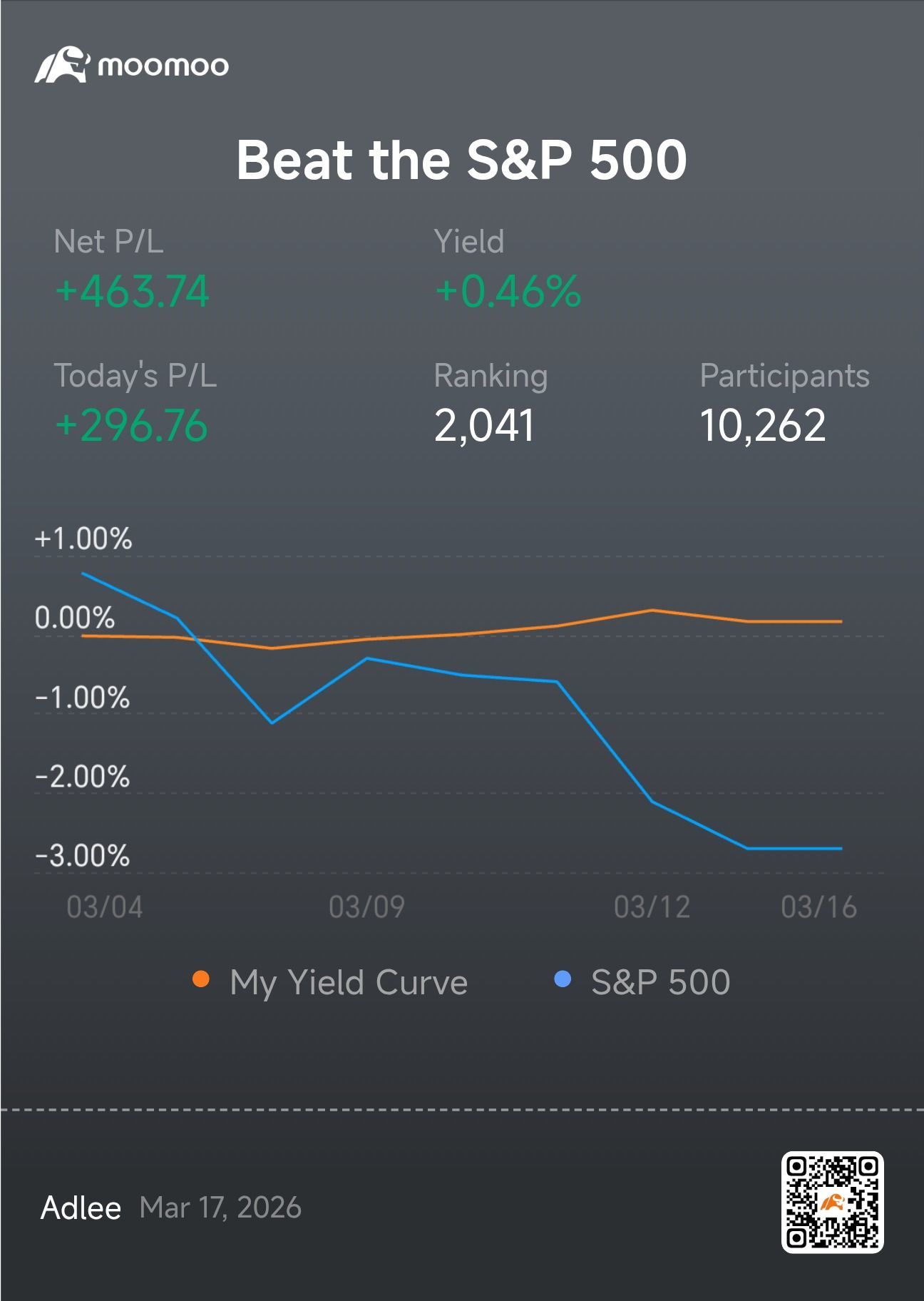
Task: Tap the QR code thumbnail
Action: [x=832, y=1202]
